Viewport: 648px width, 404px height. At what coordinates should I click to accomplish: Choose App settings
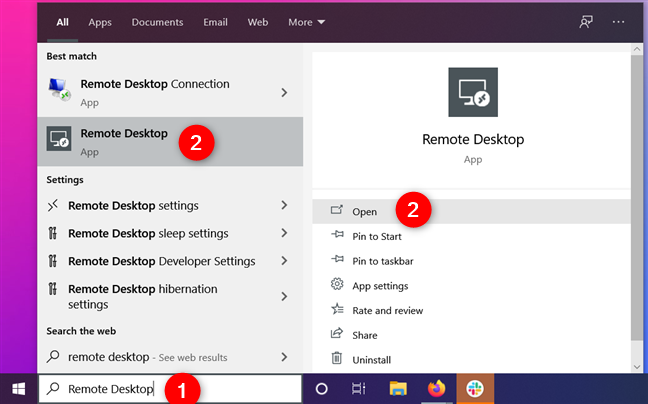tap(472, 286)
